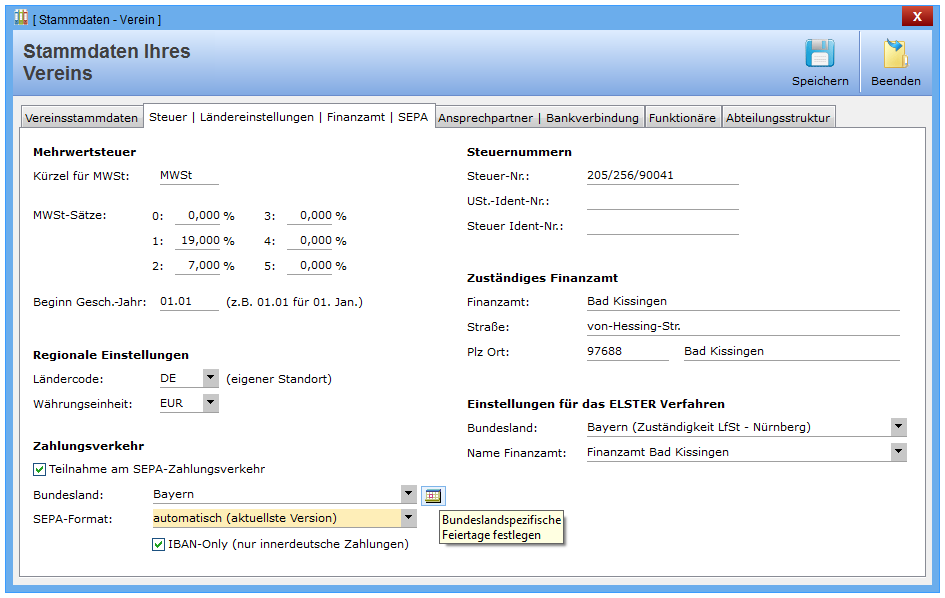Disable the IBAN-Only checkbox
Screen dimensions: 945x598
click(x=159, y=545)
